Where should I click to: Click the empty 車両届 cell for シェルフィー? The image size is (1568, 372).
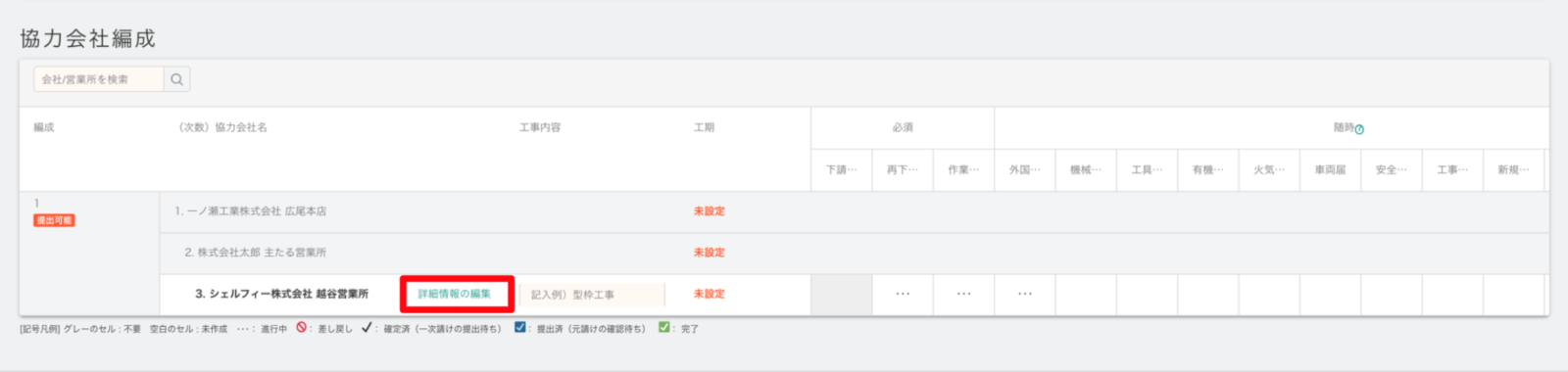point(1330,295)
